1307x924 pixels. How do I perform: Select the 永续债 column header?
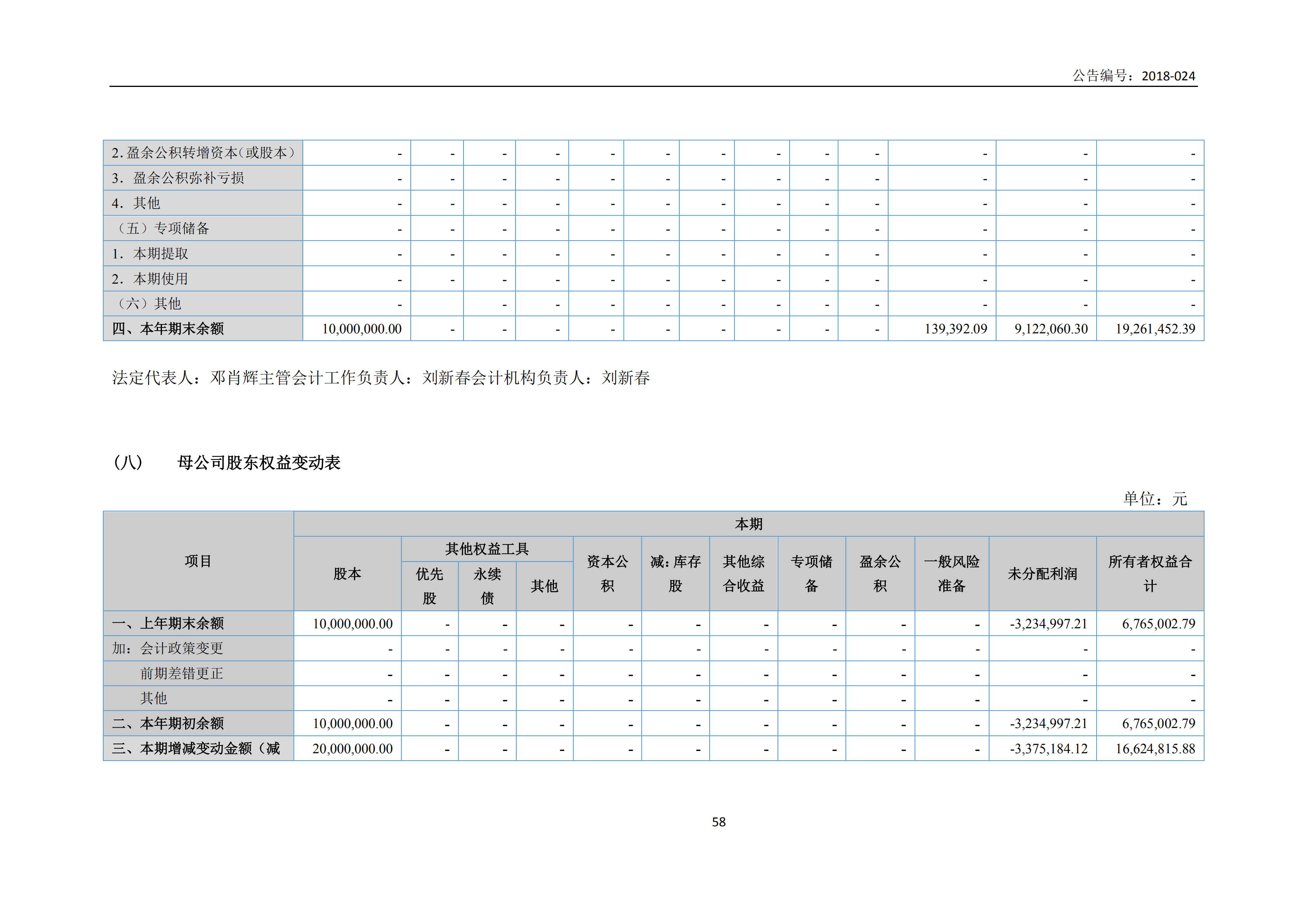pyautogui.click(x=487, y=586)
